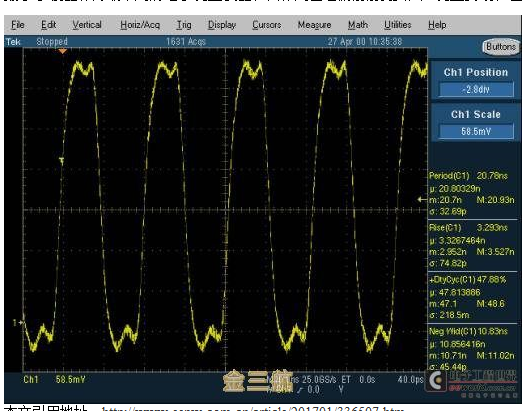525x411 pixels.
Task: Select the Rise(C1) measurement readout
Action: 472,245
